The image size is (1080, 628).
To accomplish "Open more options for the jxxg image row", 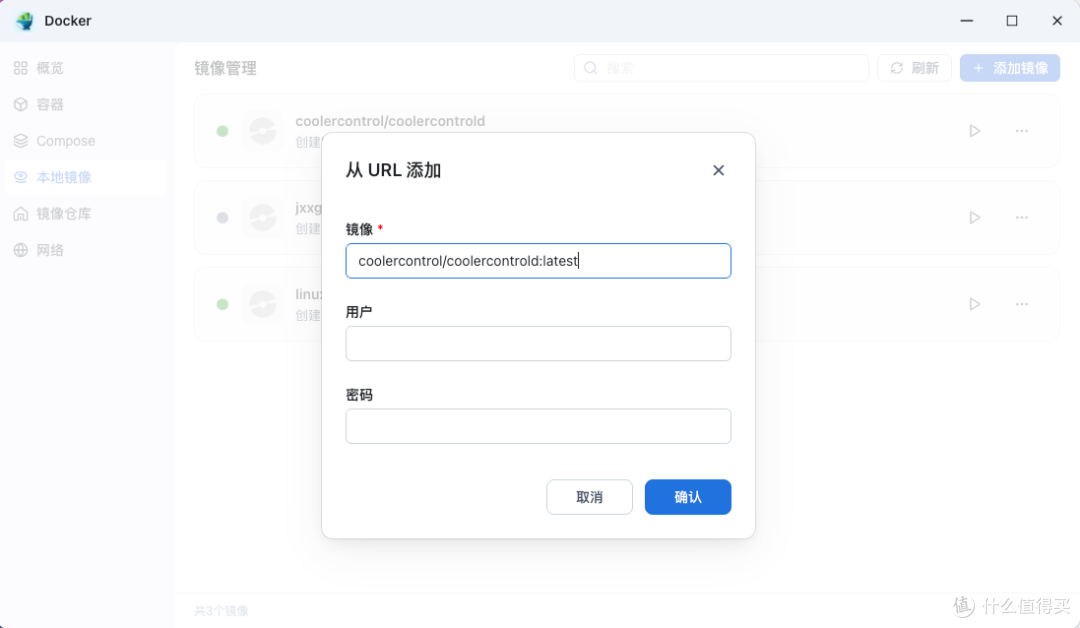I will pyautogui.click(x=1021, y=217).
